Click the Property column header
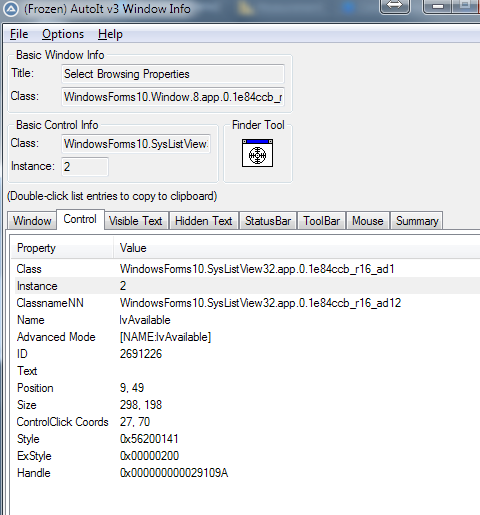 tap(62, 248)
